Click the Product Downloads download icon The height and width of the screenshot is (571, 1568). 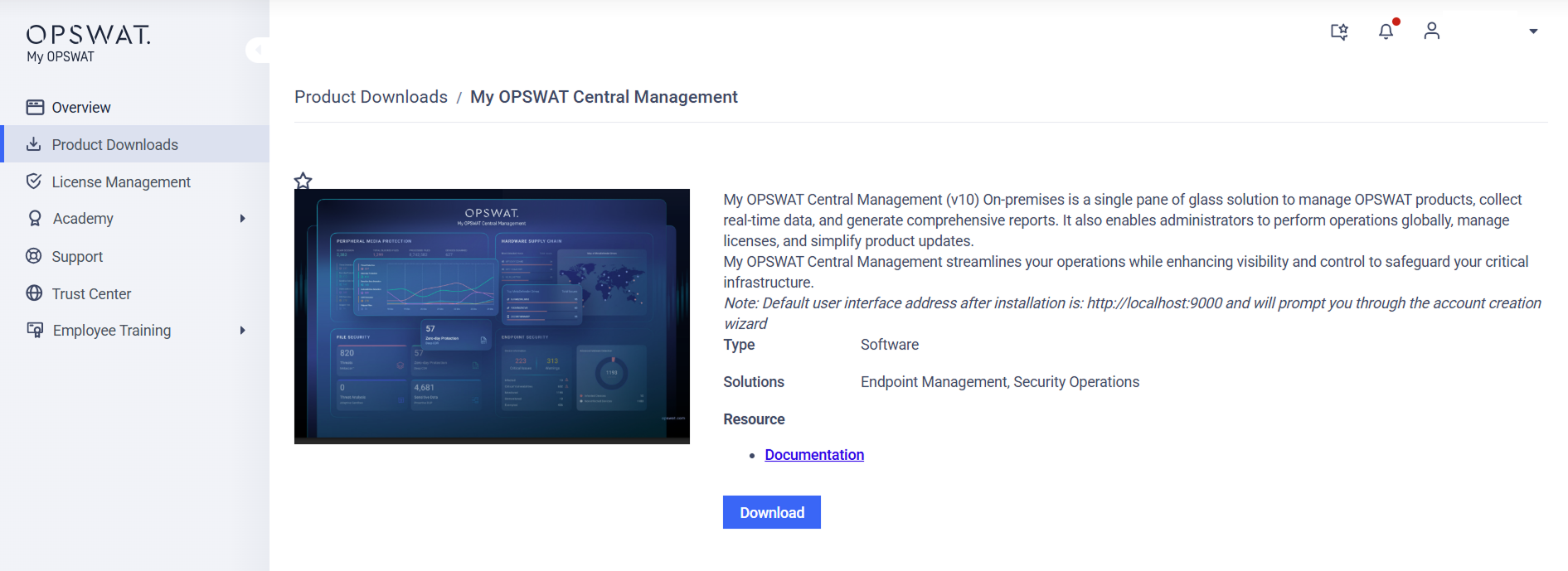[34, 144]
